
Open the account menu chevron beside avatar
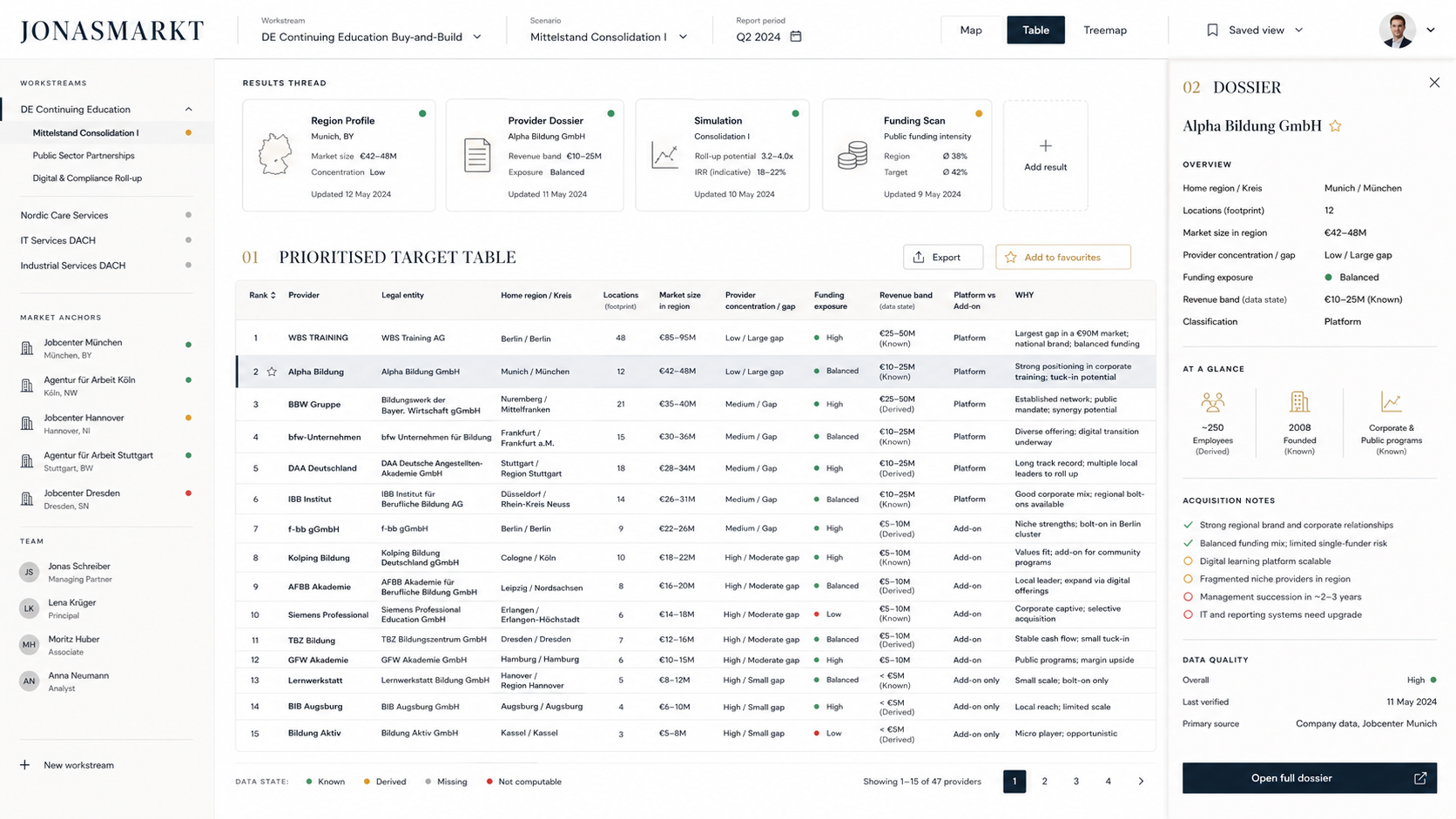(x=1431, y=30)
